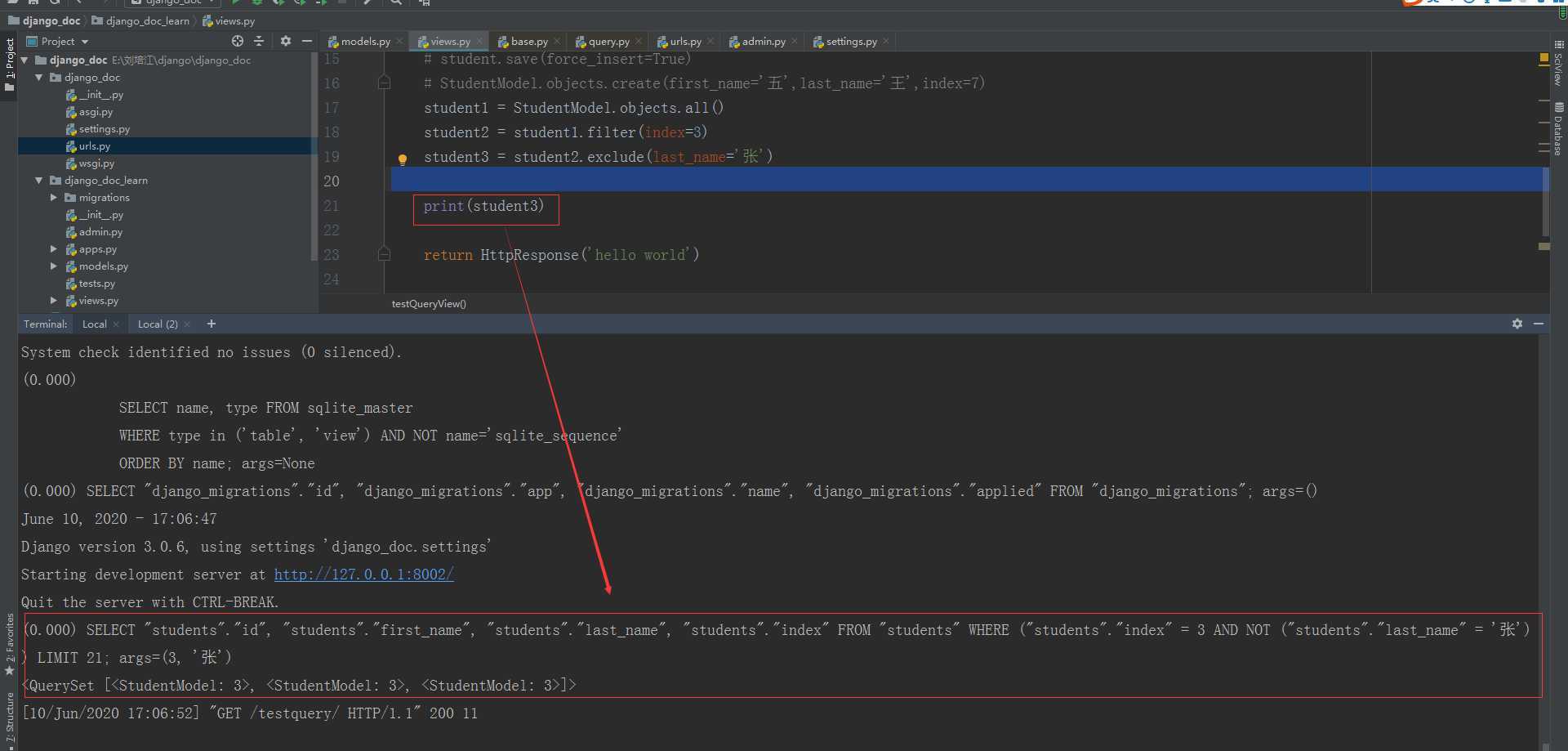Screen dimensions: 1568x751
Task: Toggle the Structure tool window
Action: pyautogui.click(x=9, y=719)
